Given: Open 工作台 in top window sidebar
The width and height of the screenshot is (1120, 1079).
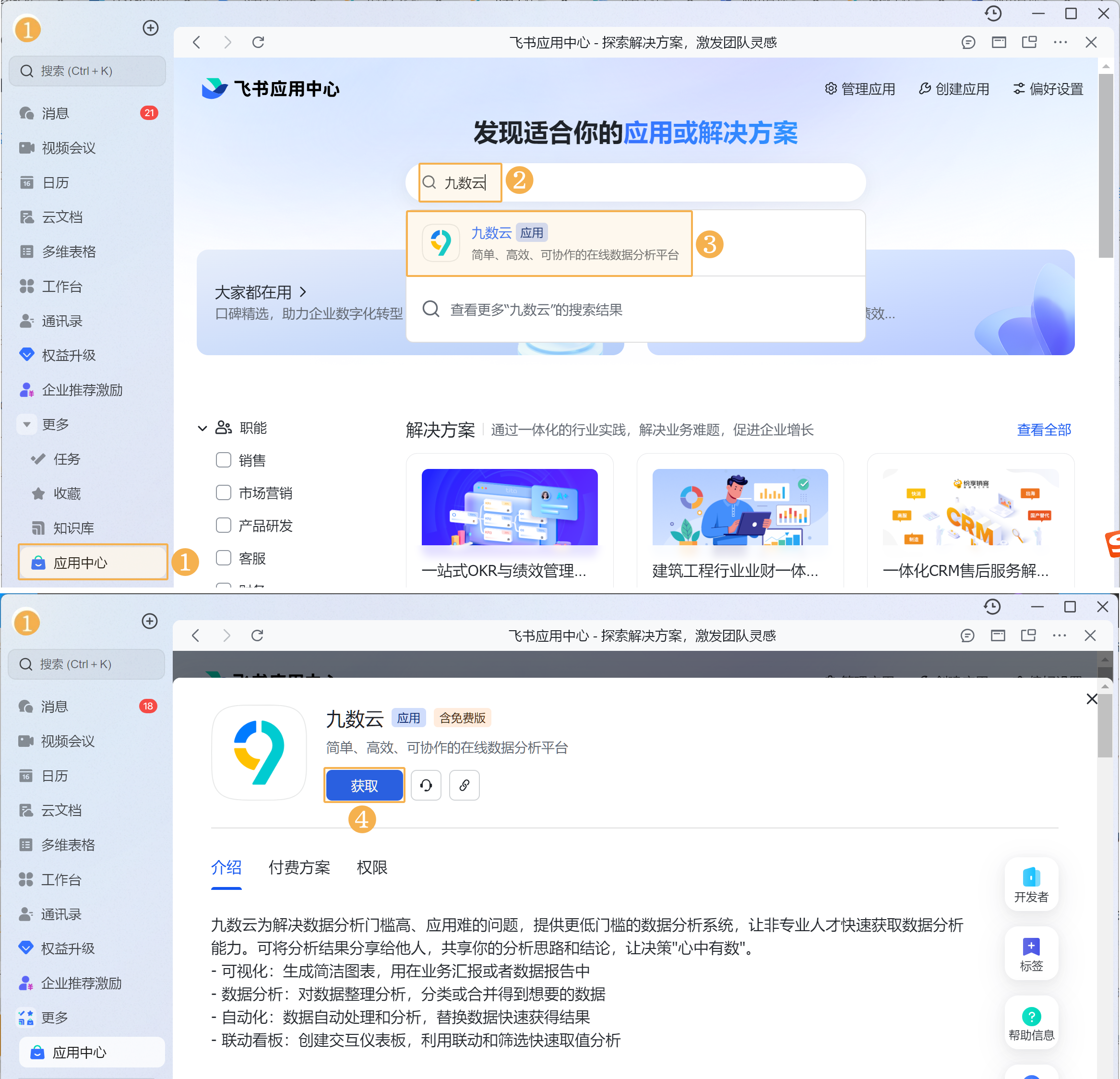Looking at the screenshot, I should click(x=88, y=287).
